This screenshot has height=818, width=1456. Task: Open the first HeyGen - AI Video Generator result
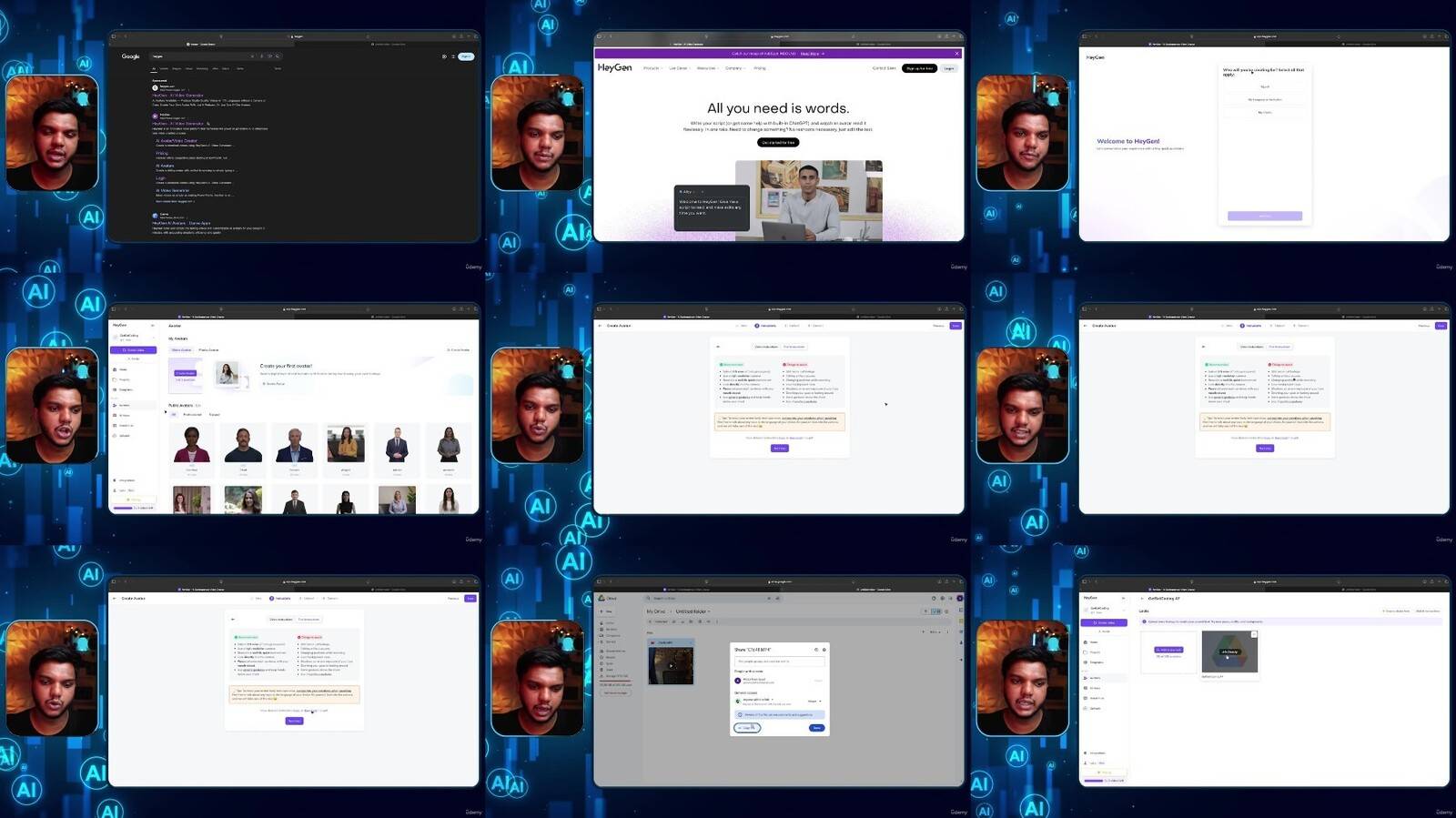178,95
